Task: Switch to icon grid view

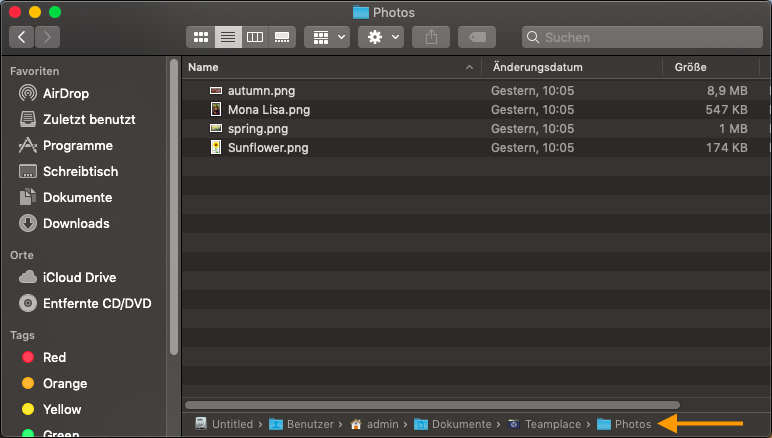Action: tap(200, 37)
